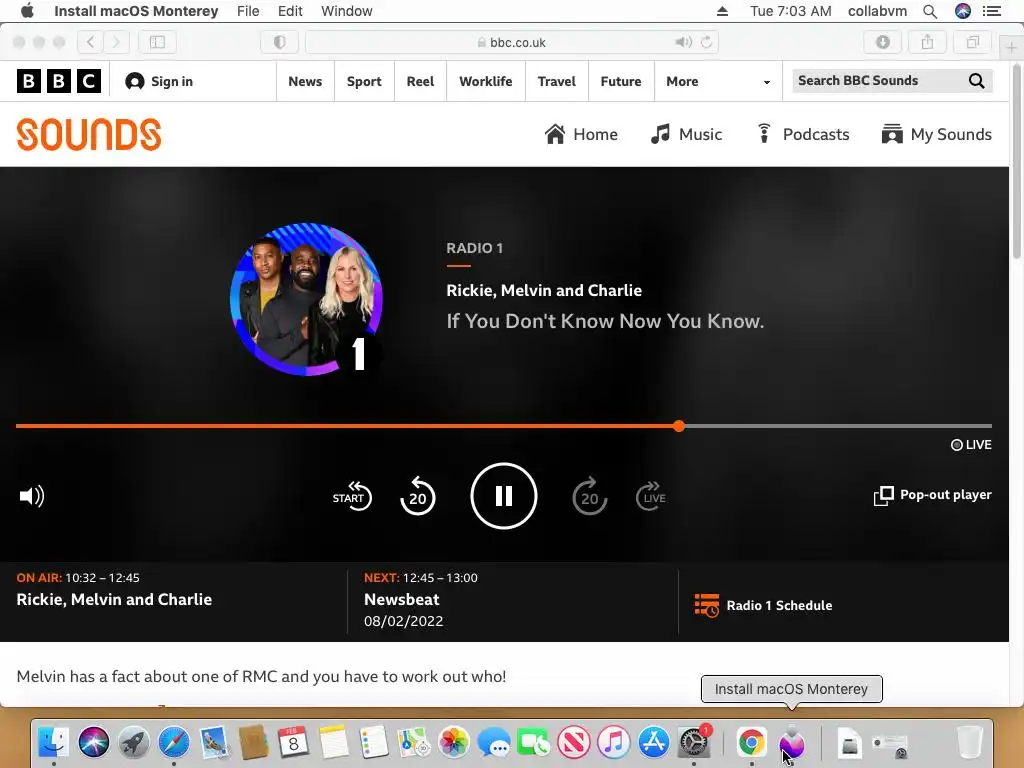
Task: Open the Future section
Action: coord(620,81)
